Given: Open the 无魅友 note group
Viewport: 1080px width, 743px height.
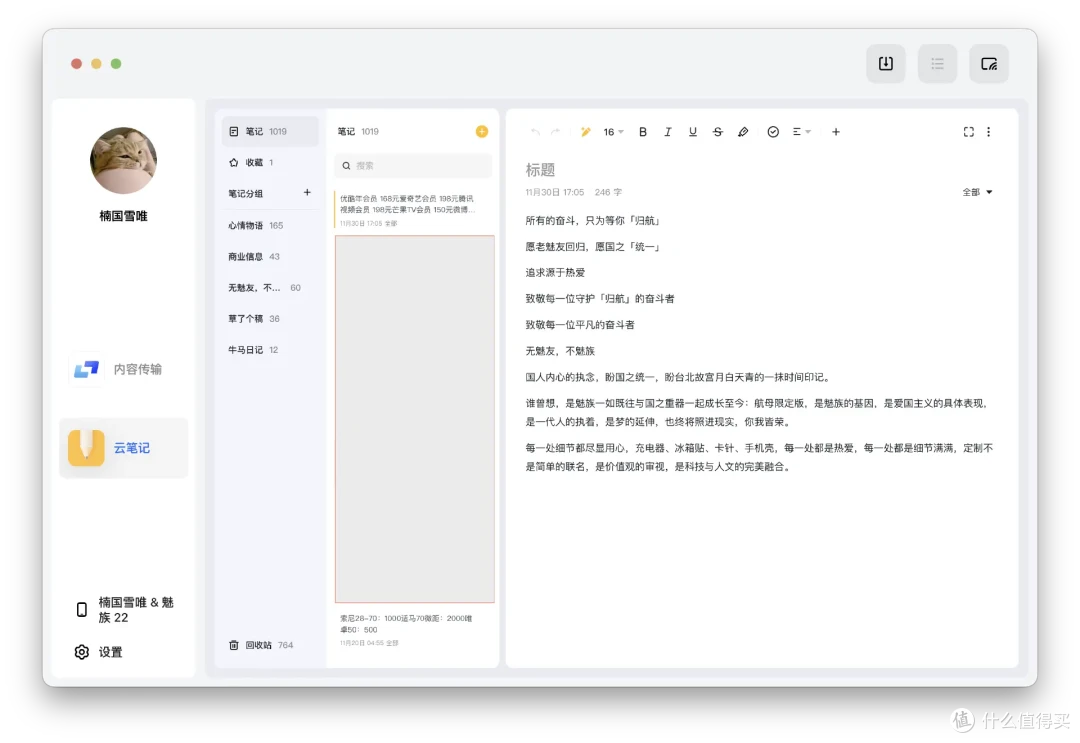Looking at the screenshot, I should [270, 287].
